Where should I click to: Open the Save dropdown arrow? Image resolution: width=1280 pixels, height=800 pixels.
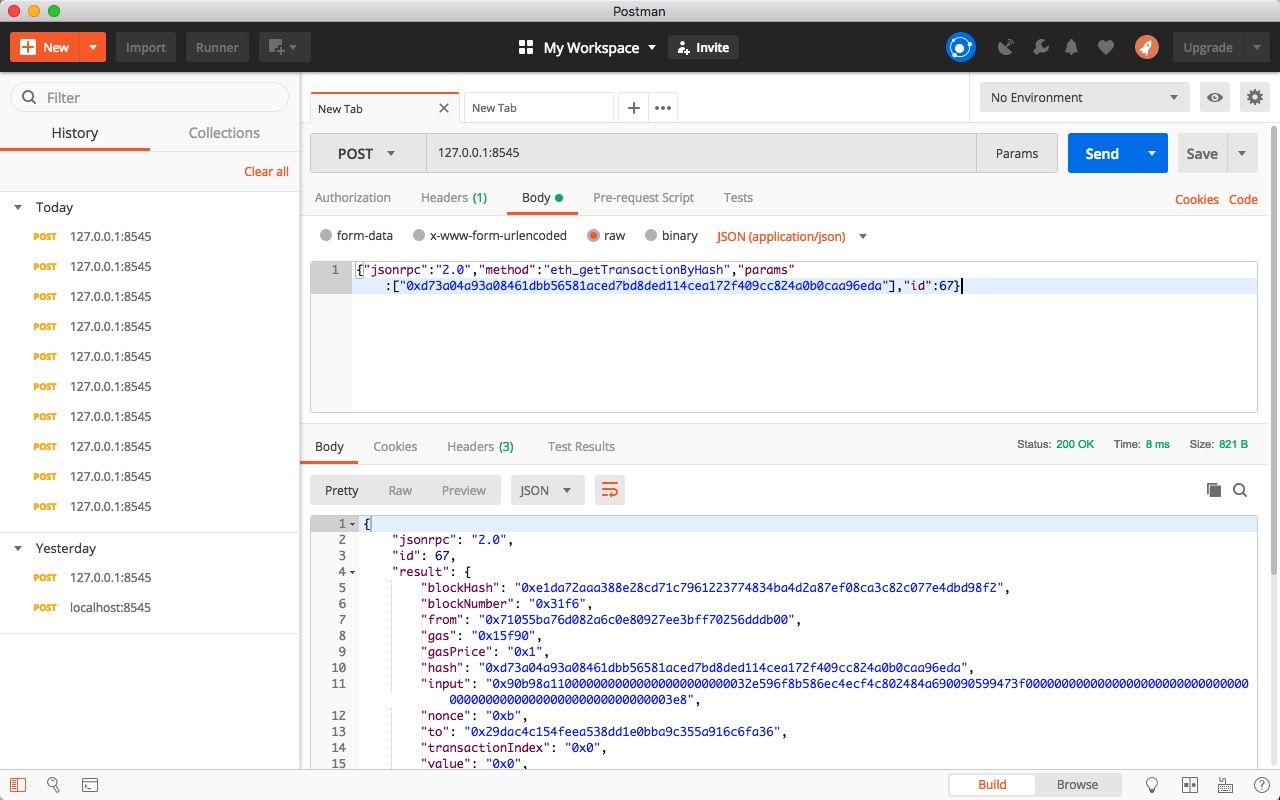coord(1242,153)
